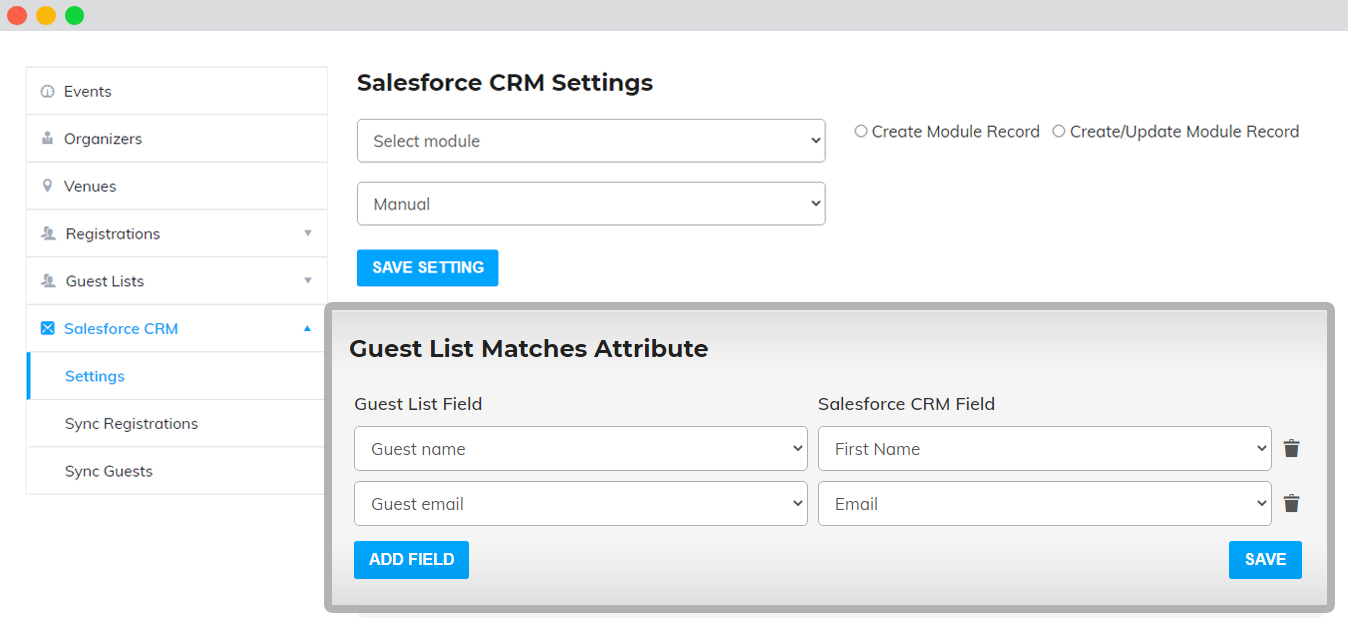
Task: Click the Guest List Matches Attribute heading
Action: [528, 348]
